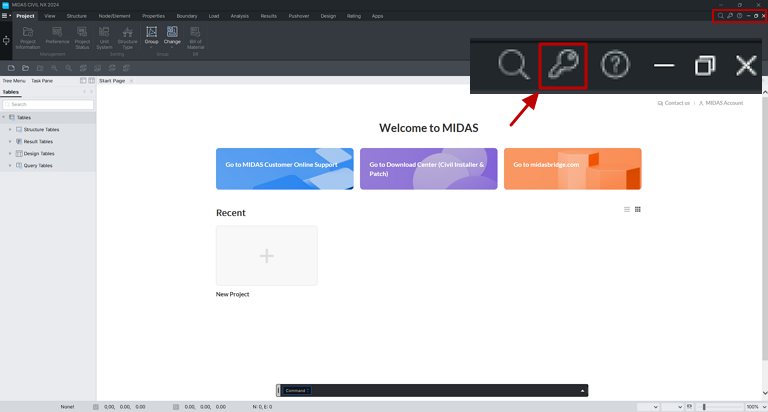Open the Pushover ribbon tab

[x=299, y=16]
